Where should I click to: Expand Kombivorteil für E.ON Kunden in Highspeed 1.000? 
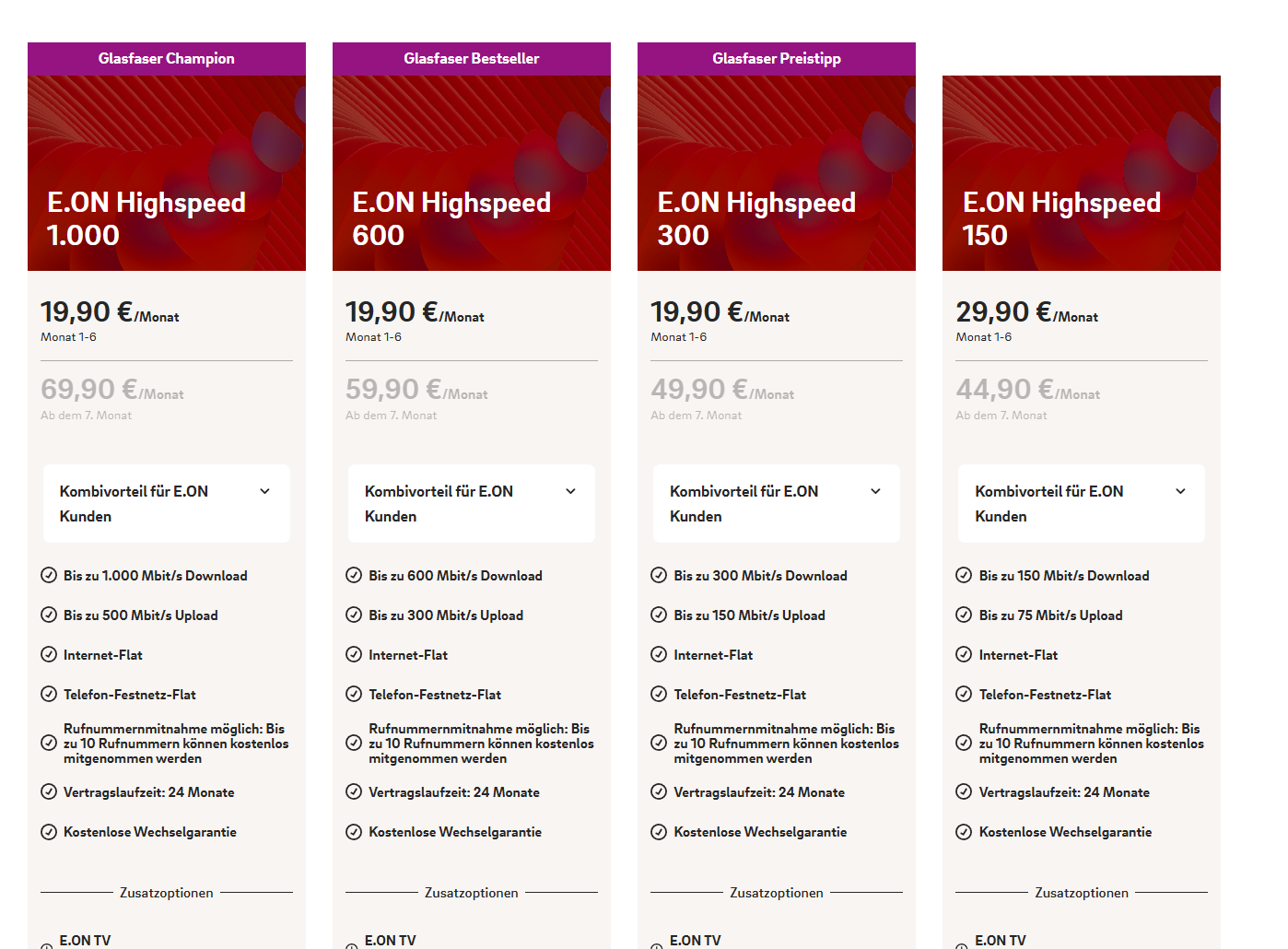[x=167, y=504]
